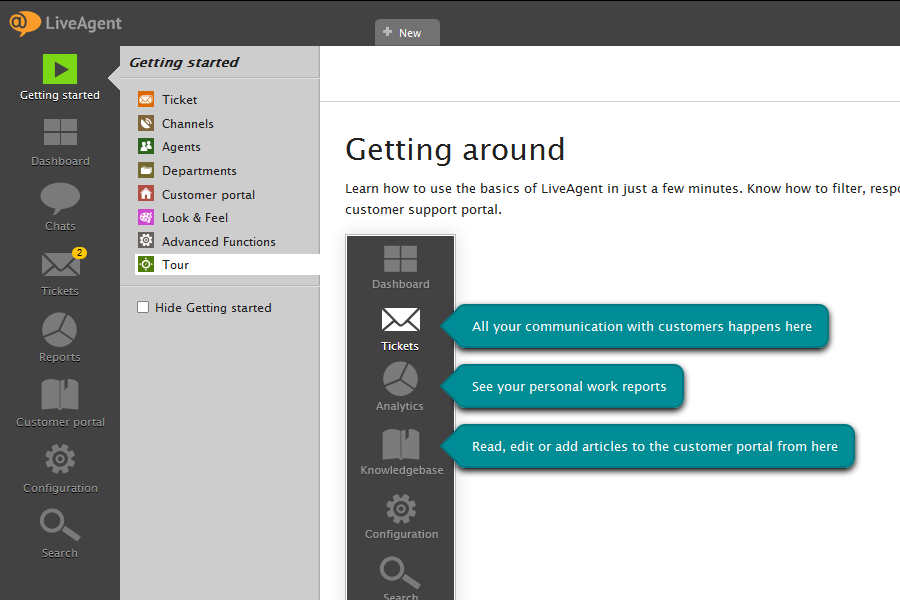900x600 pixels.
Task: Click the Agents people icon
Action: click(x=146, y=146)
